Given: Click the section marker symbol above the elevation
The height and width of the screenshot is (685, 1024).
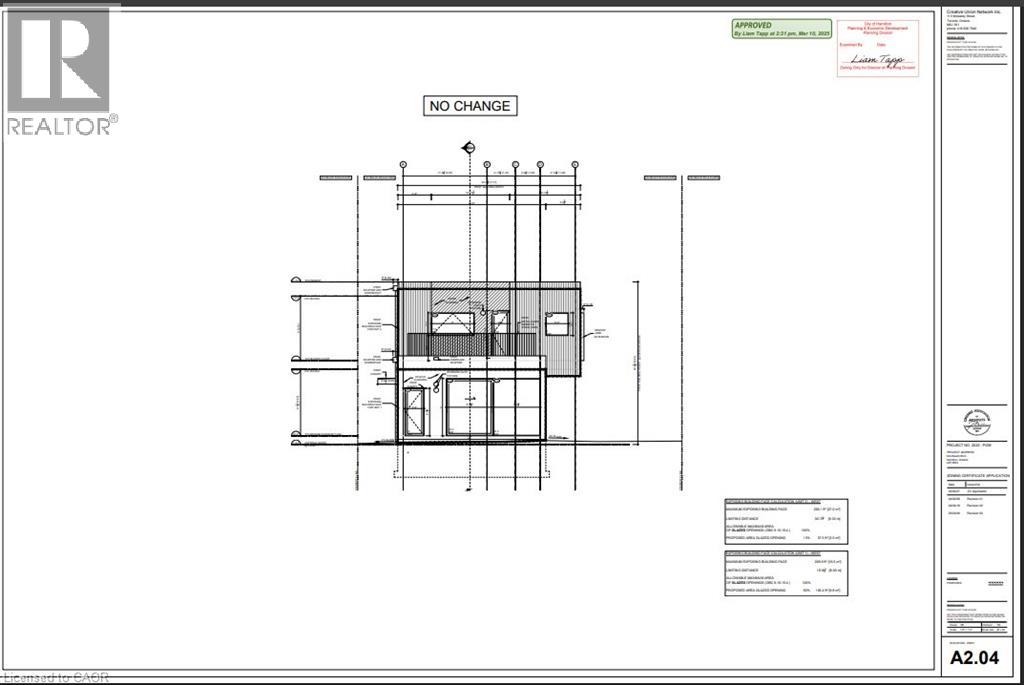Looking at the screenshot, I should pyautogui.click(x=466, y=148).
